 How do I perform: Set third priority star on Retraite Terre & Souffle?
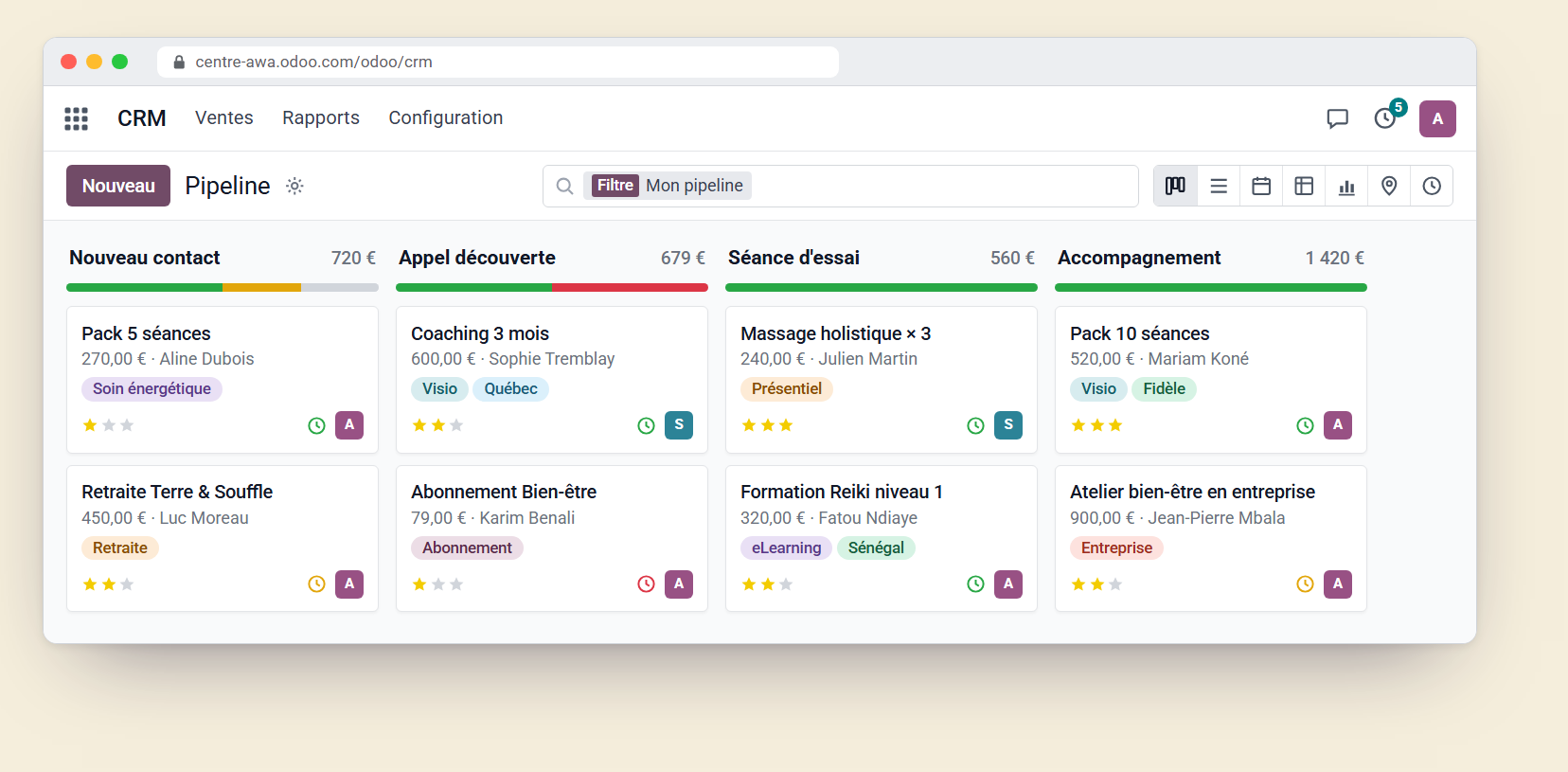point(127,584)
